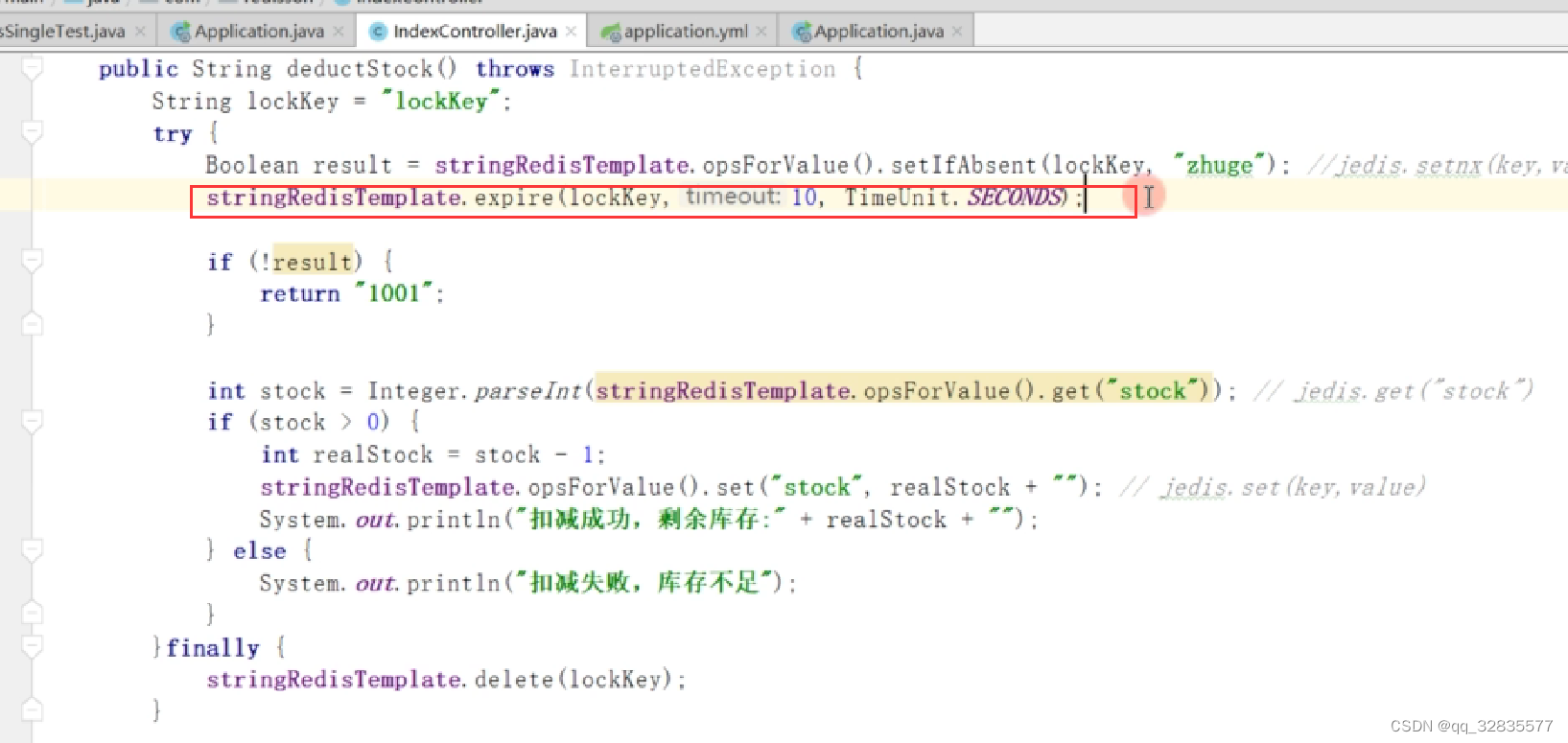
Task: Click the Boolean result declaration
Action: coord(298,165)
